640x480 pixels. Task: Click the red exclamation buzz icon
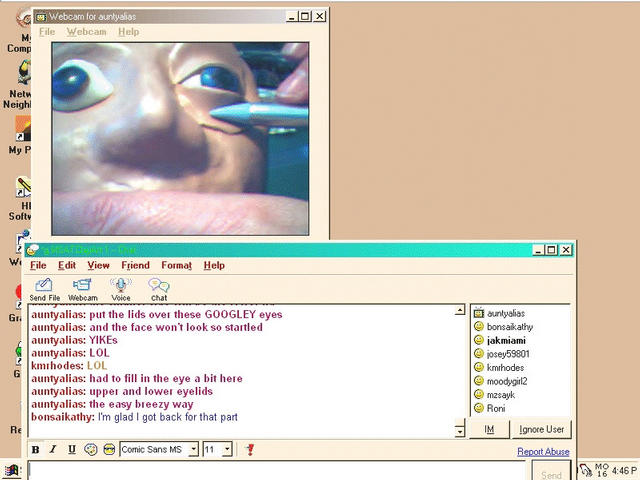[x=250, y=449]
